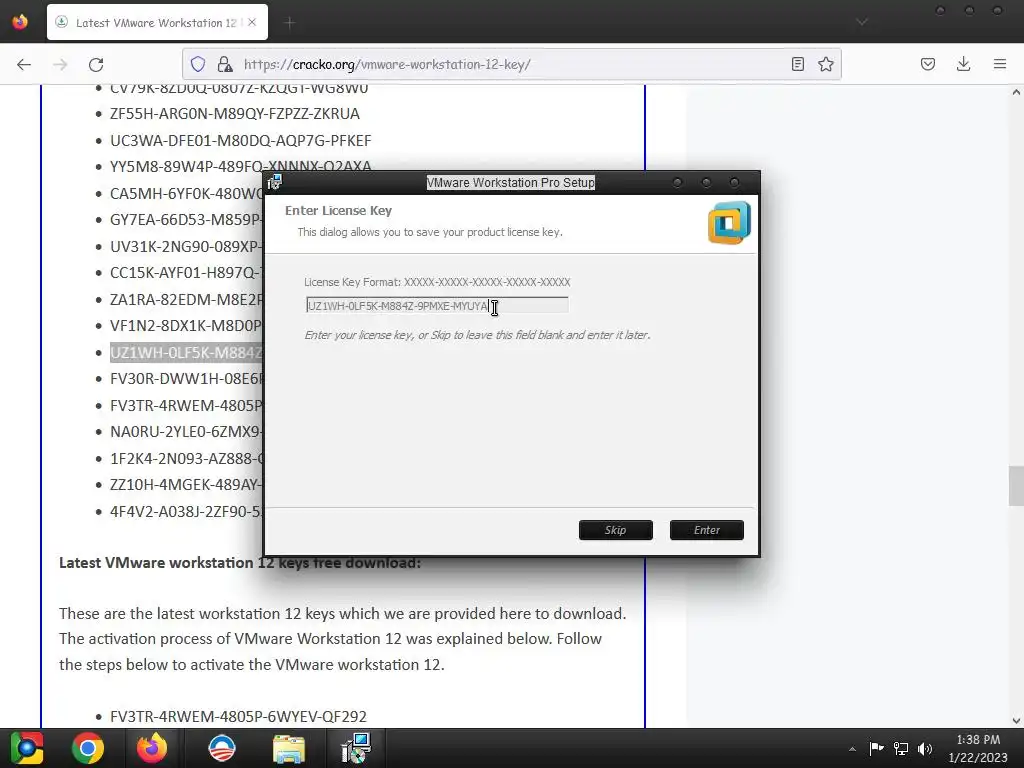Open the Firefox downloads panel

tap(963, 64)
